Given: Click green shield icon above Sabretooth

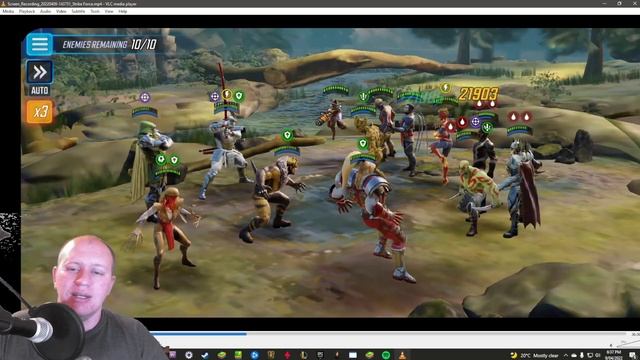Looking at the screenshot, I should [287, 135].
